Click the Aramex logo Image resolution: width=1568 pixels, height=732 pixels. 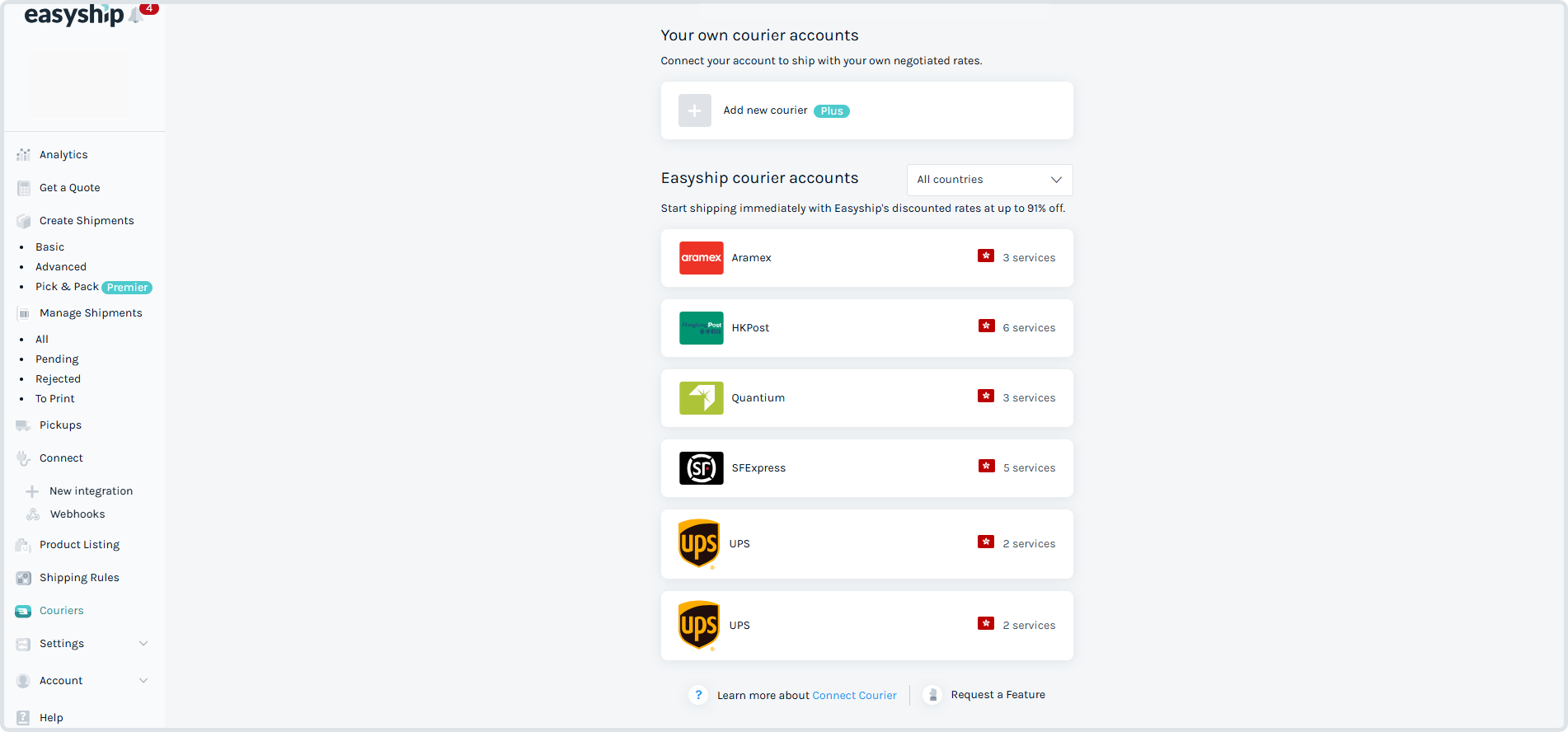702,258
